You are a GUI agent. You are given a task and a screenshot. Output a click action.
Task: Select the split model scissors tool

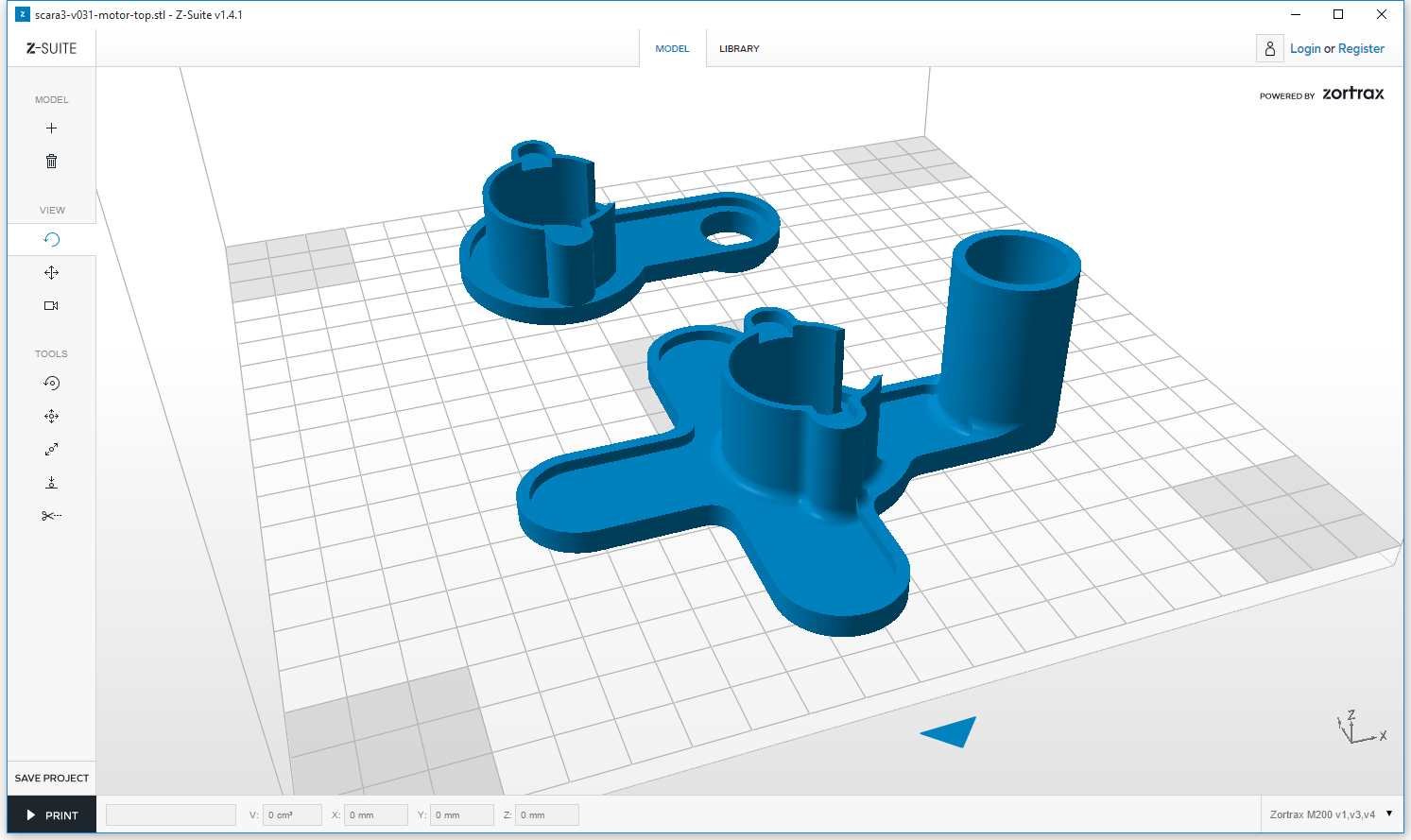(51, 516)
